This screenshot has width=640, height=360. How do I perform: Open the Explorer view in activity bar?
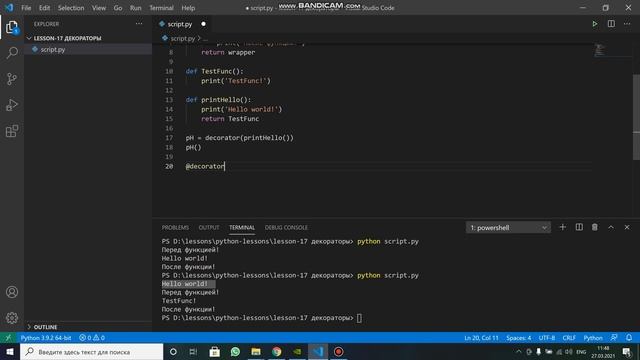(x=12, y=27)
